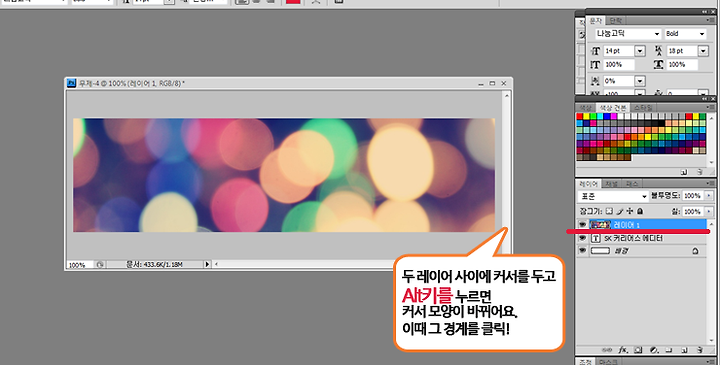
Task: Pick the yellow swatch next to red
Action: [x=586, y=116]
